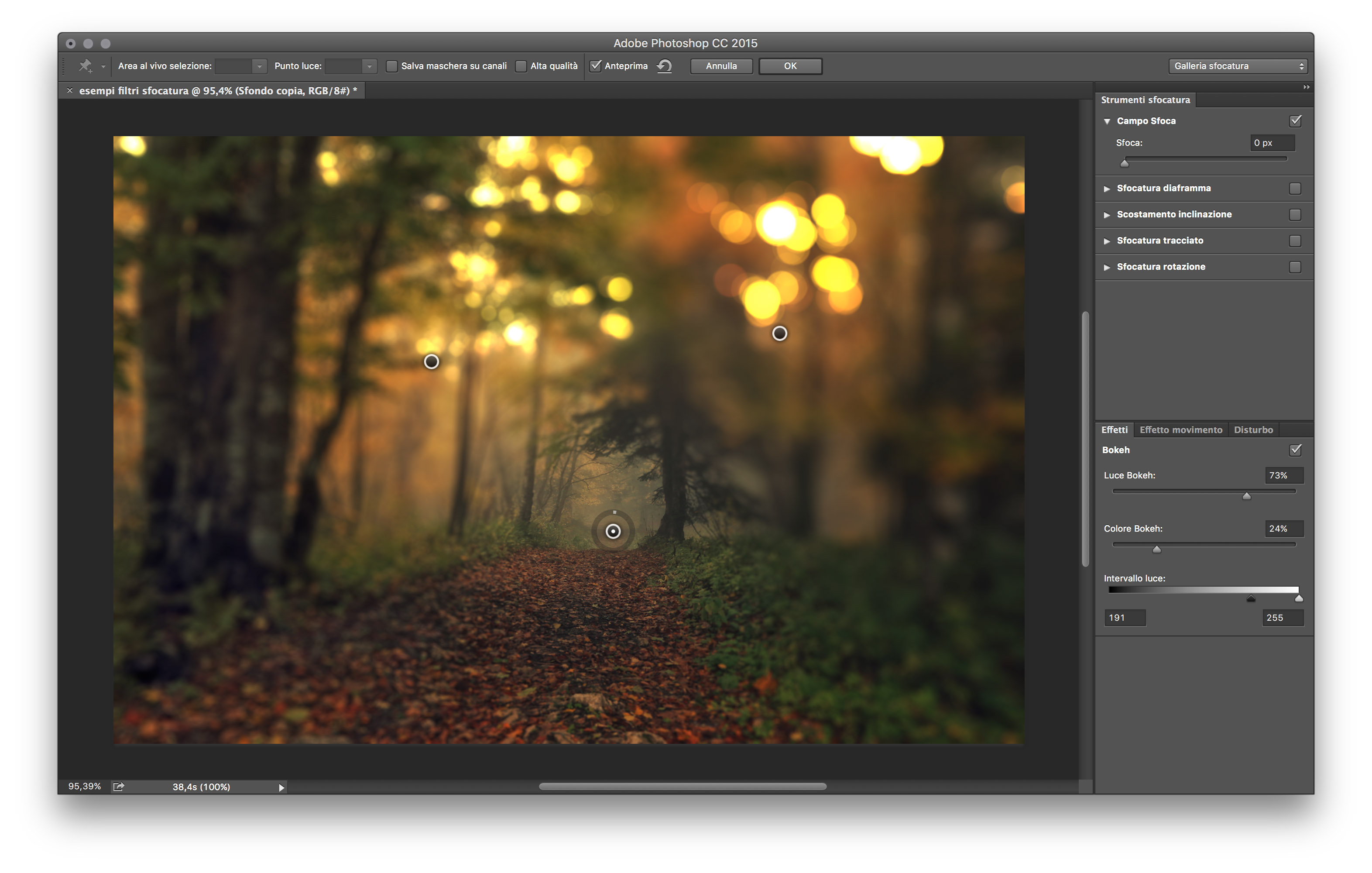
Task: Disable the Anteprima preview checkbox
Action: tap(595, 66)
